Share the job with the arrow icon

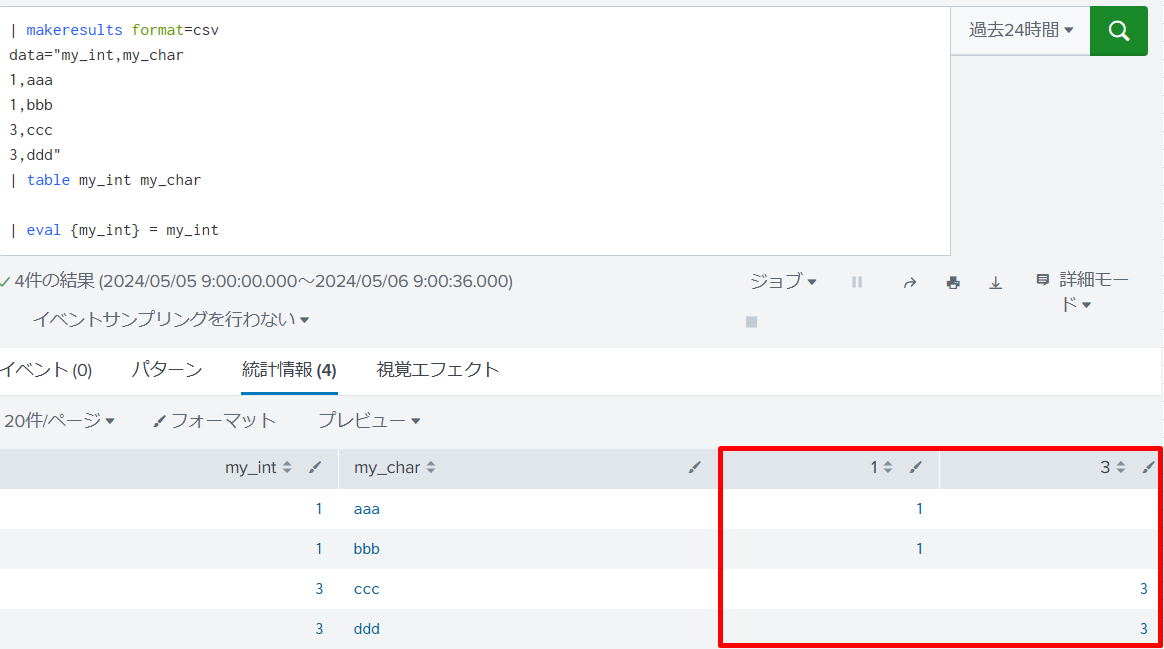click(x=909, y=282)
